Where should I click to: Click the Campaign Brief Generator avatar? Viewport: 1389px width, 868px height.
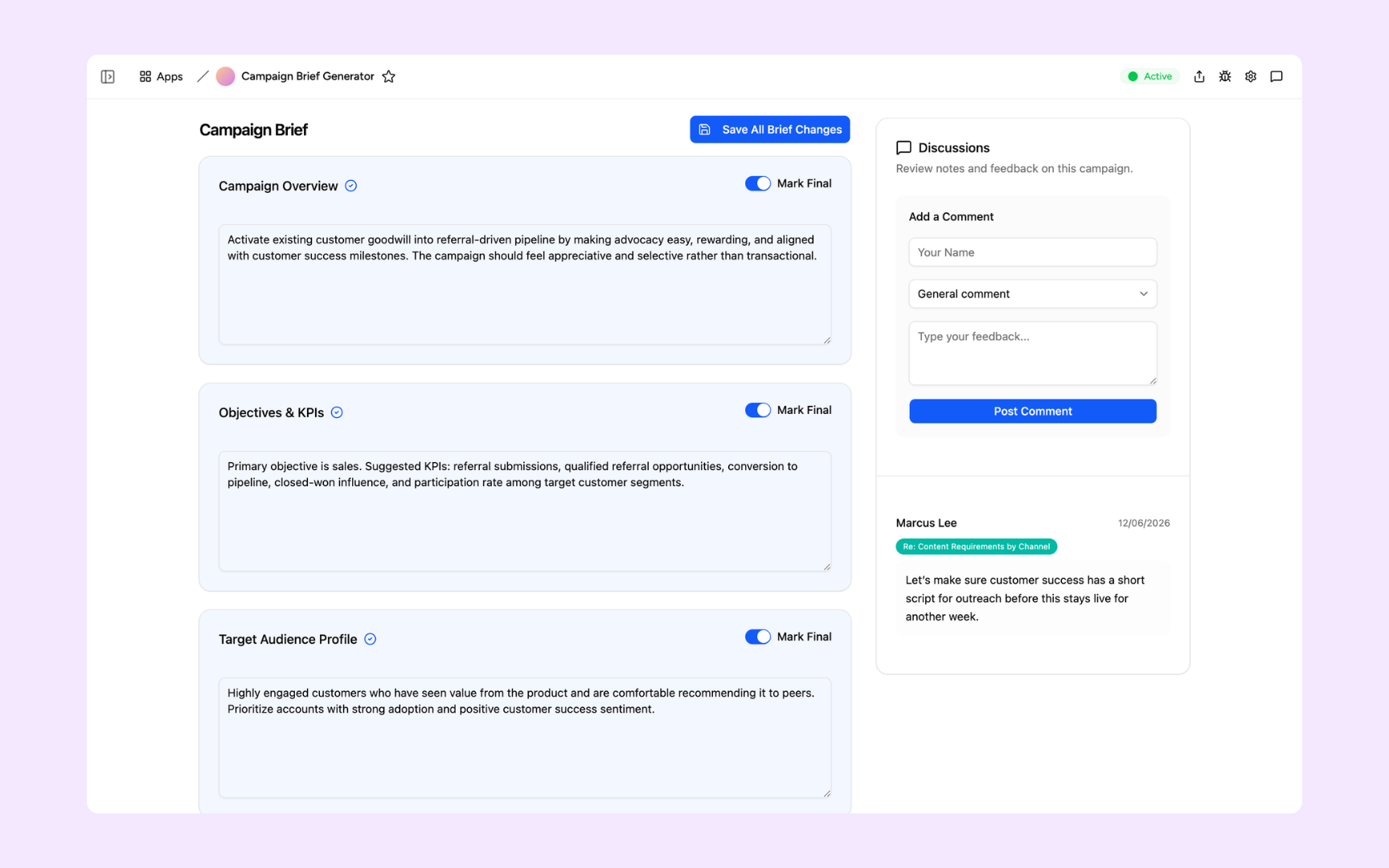225,76
